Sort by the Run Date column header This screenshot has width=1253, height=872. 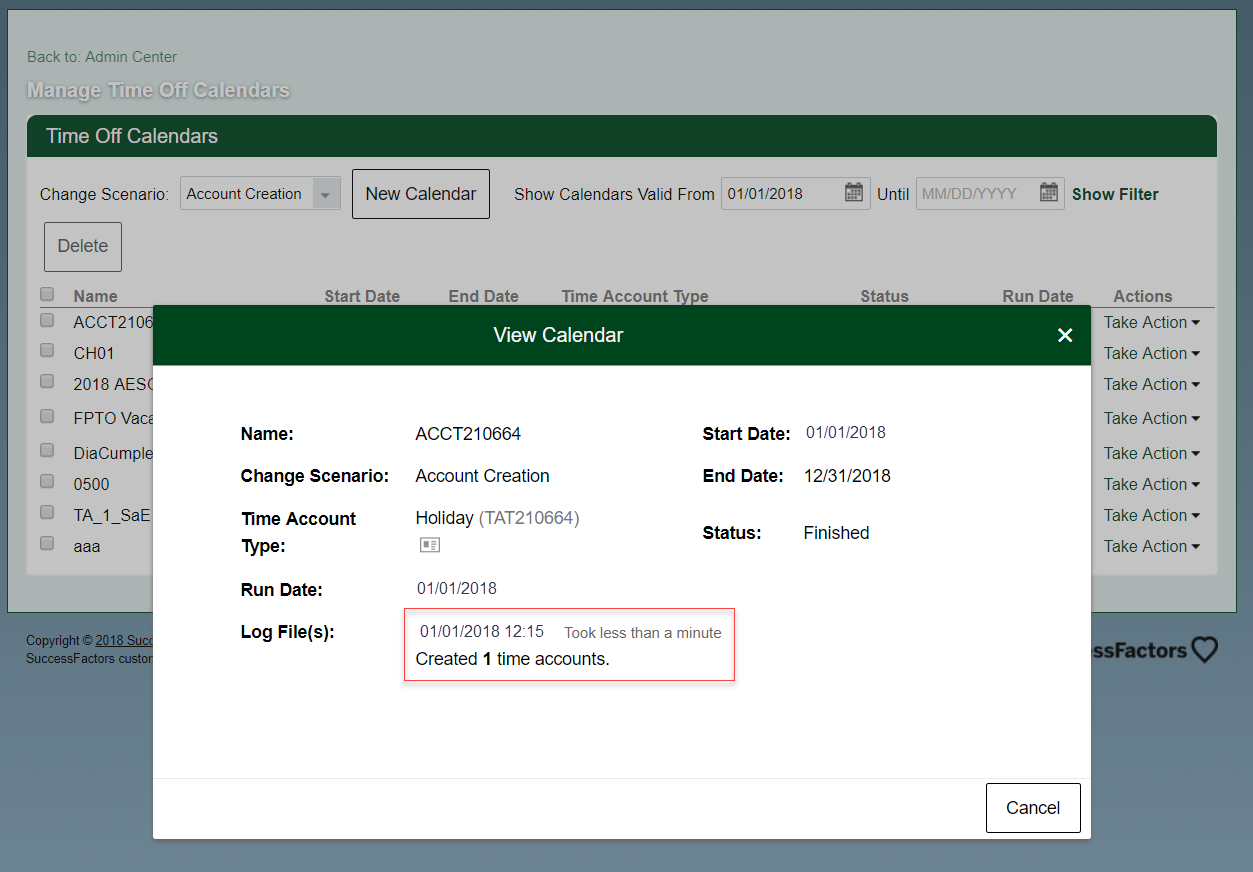tap(1038, 296)
